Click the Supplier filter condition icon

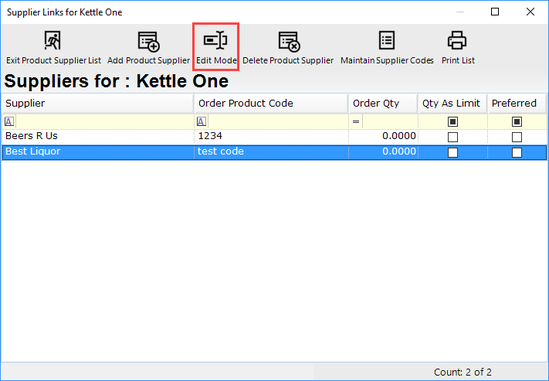9,122
